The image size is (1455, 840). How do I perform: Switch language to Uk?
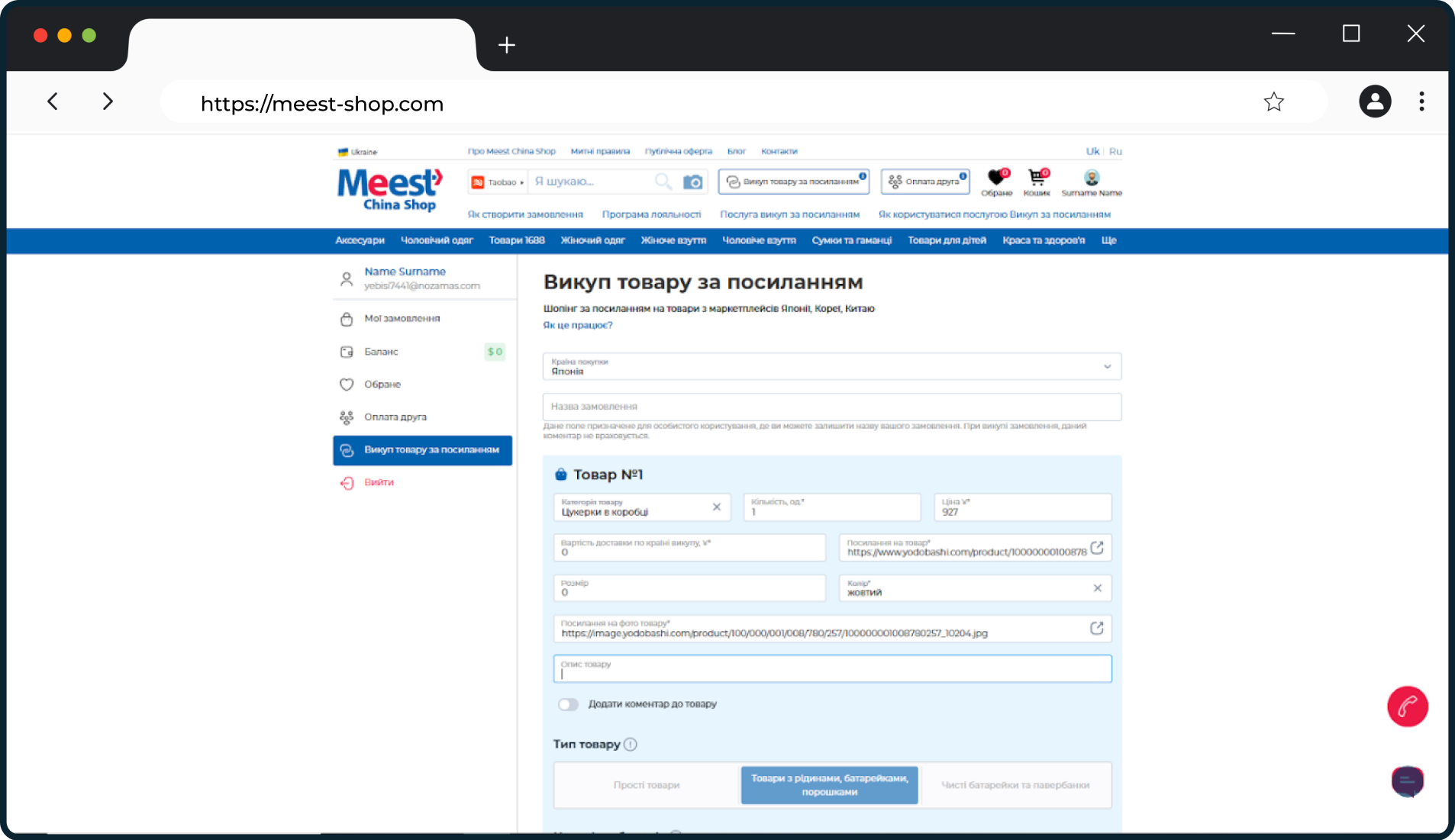(1092, 151)
